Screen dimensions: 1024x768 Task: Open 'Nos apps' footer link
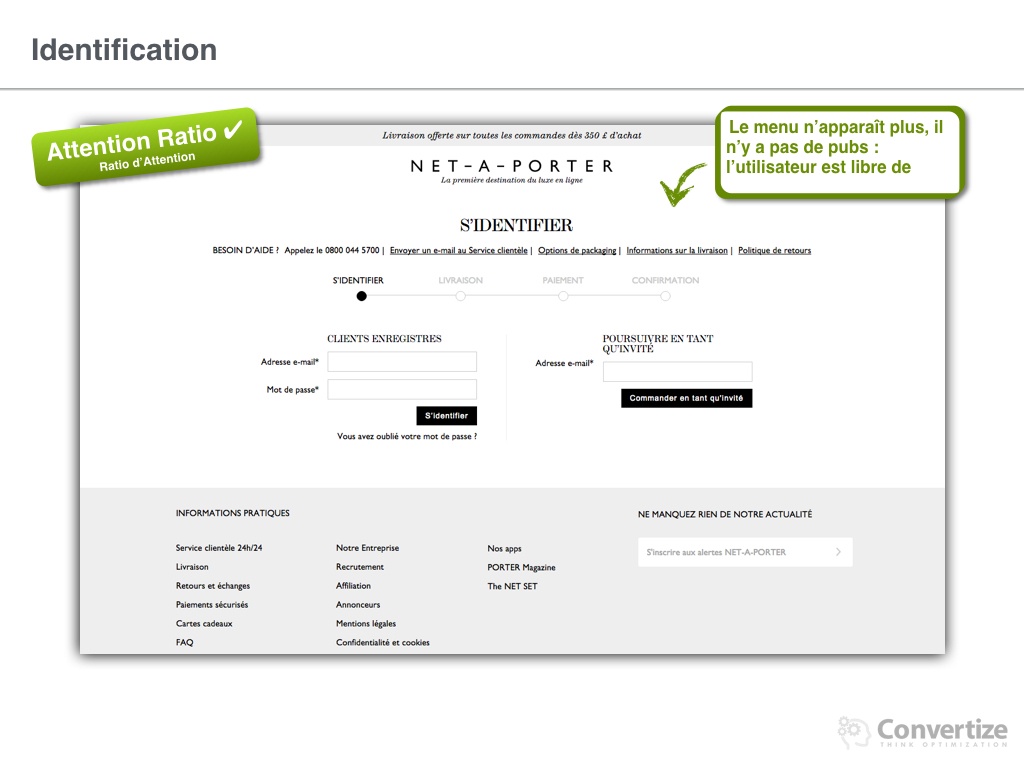pyautogui.click(x=504, y=549)
